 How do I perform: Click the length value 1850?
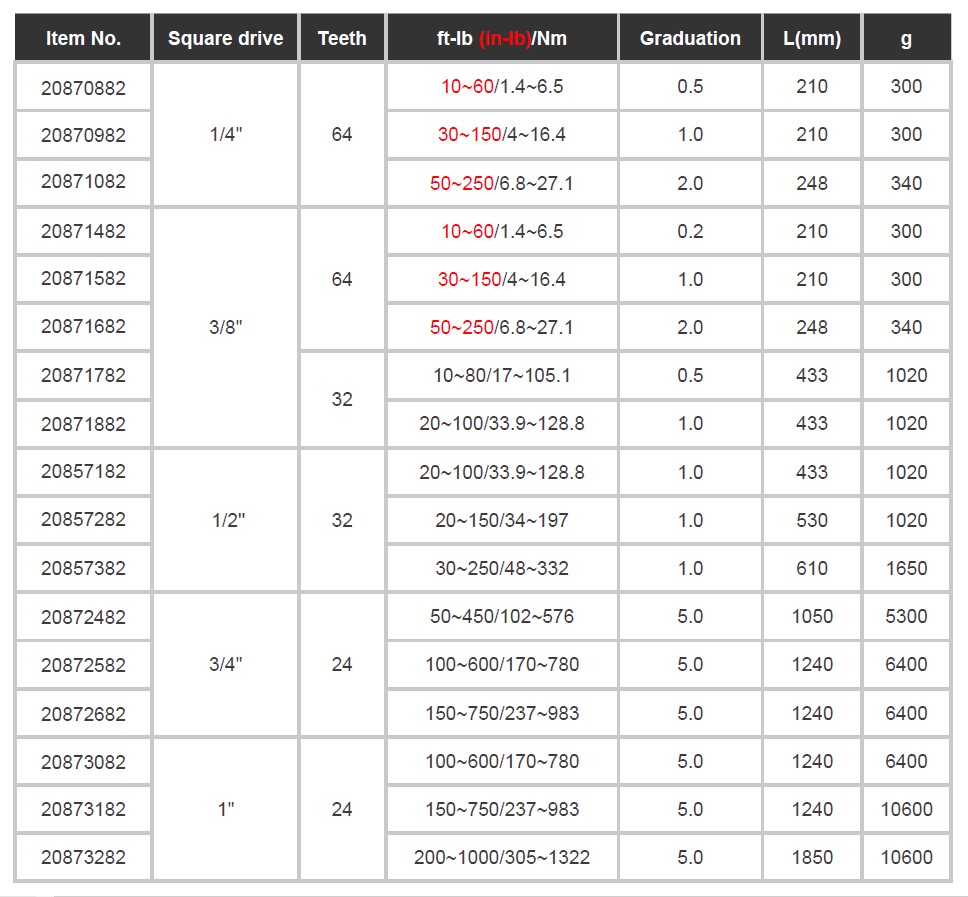click(812, 857)
